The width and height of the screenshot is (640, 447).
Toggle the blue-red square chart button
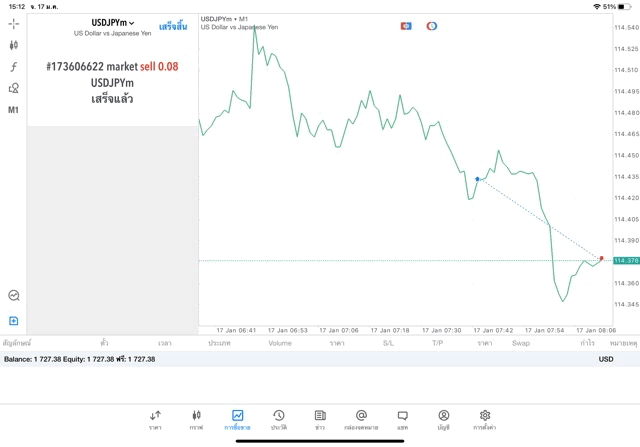coord(406,26)
